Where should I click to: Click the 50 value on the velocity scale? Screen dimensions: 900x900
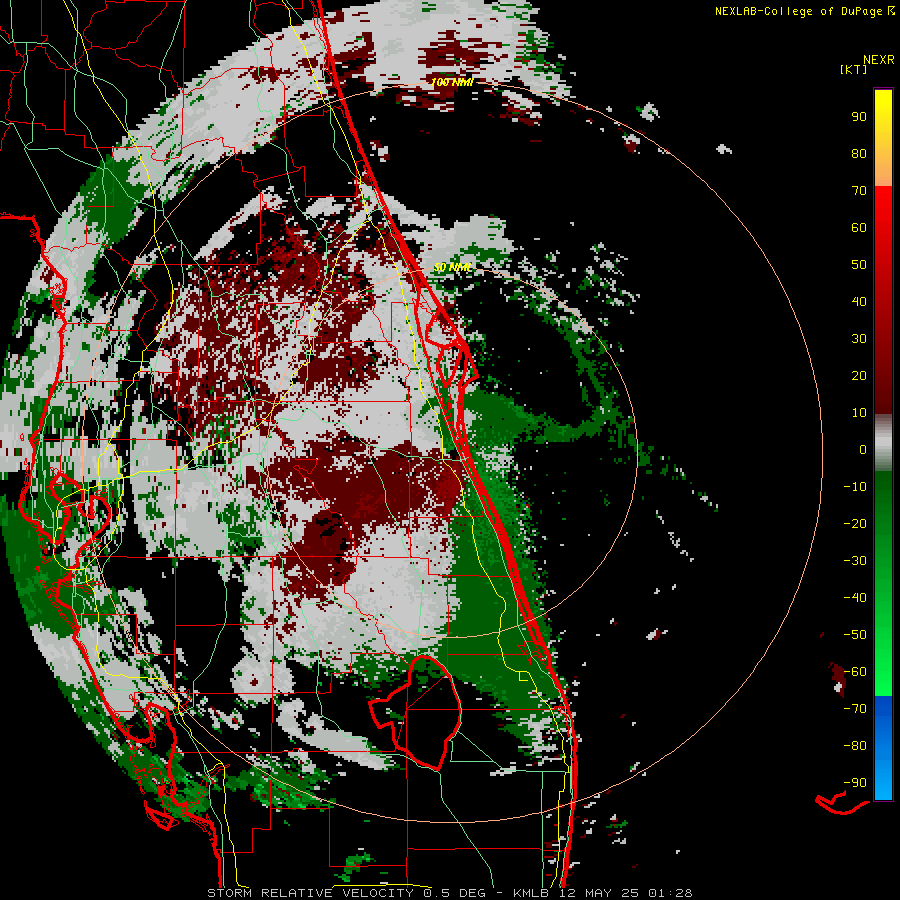click(x=859, y=265)
